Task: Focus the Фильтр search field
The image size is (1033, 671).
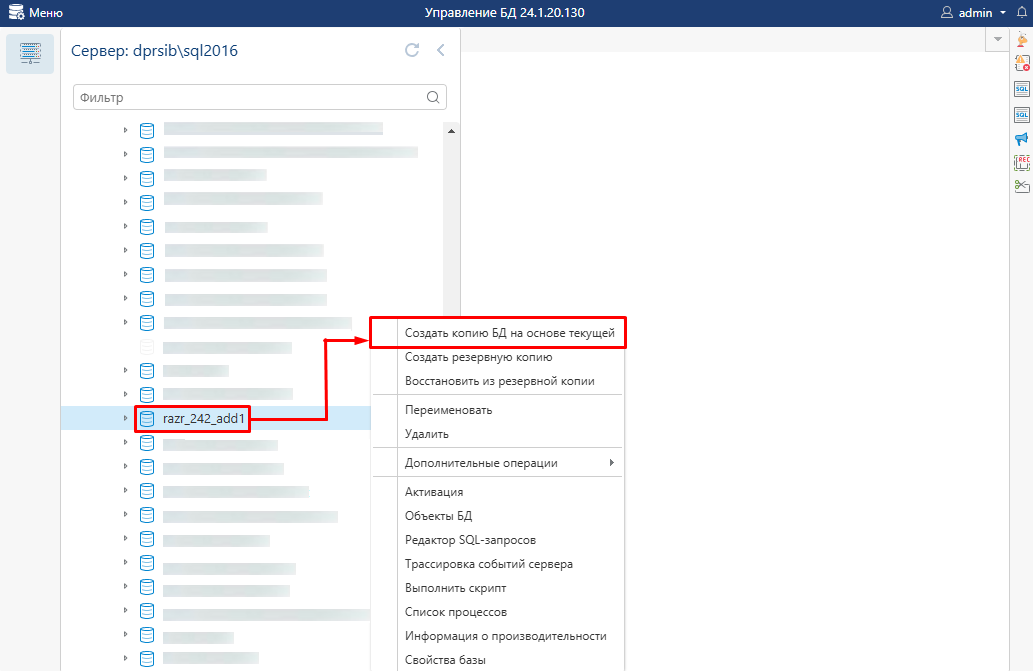Action: tap(260, 97)
